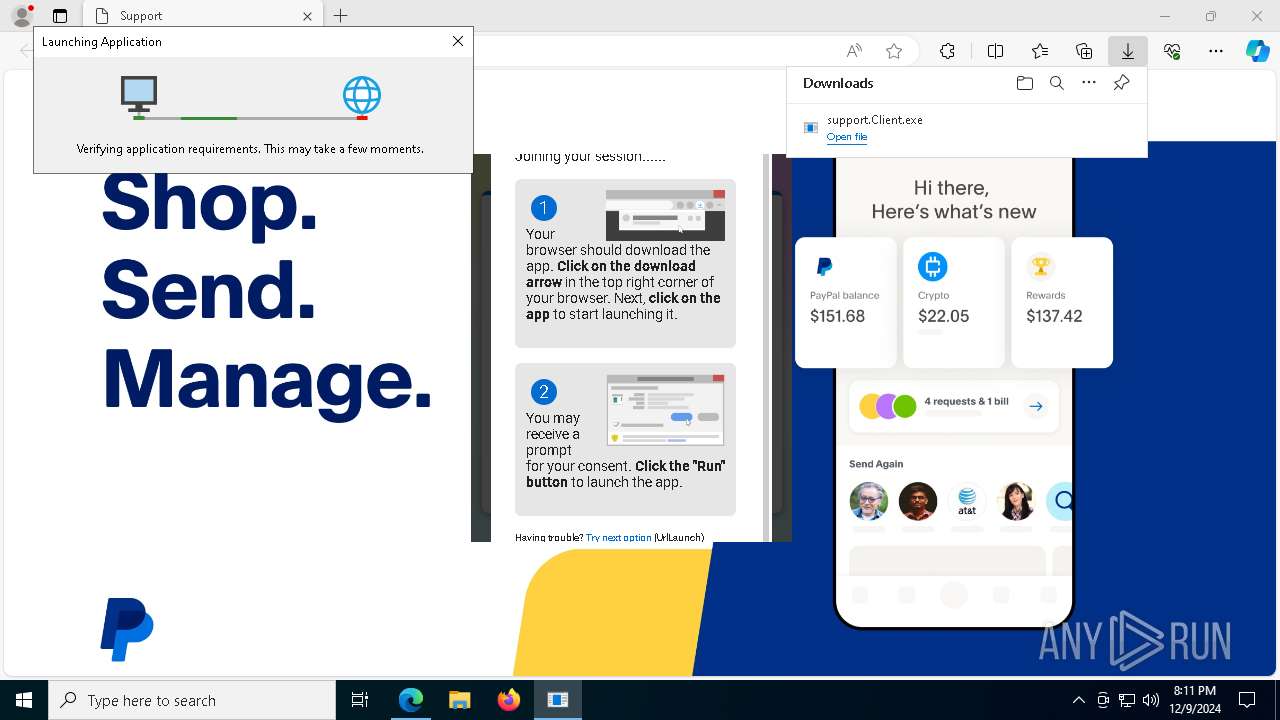
Task: Open the tab actions menu icon
Action: click(x=60, y=16)
